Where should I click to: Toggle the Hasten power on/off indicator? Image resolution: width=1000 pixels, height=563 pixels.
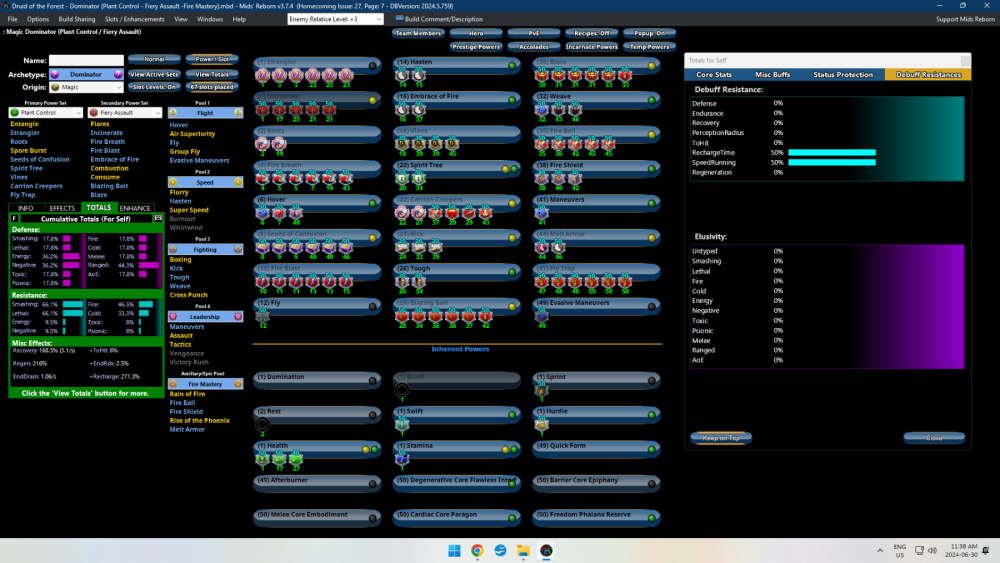[512, 66]
